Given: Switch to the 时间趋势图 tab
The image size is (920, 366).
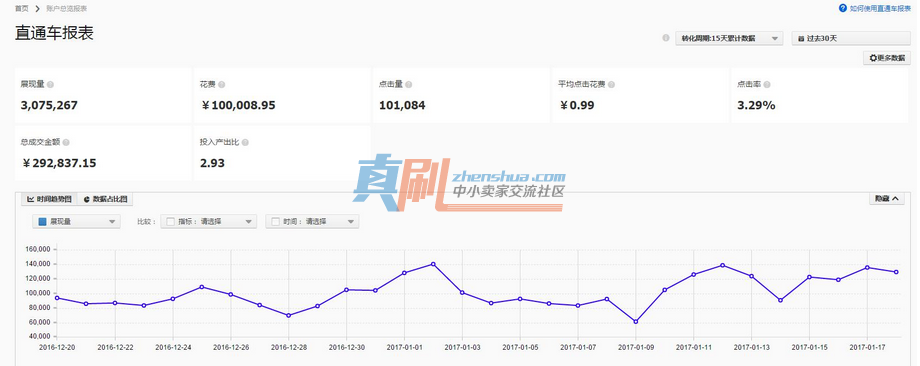Looking at the screenshot, I should [x=49, y=199].
